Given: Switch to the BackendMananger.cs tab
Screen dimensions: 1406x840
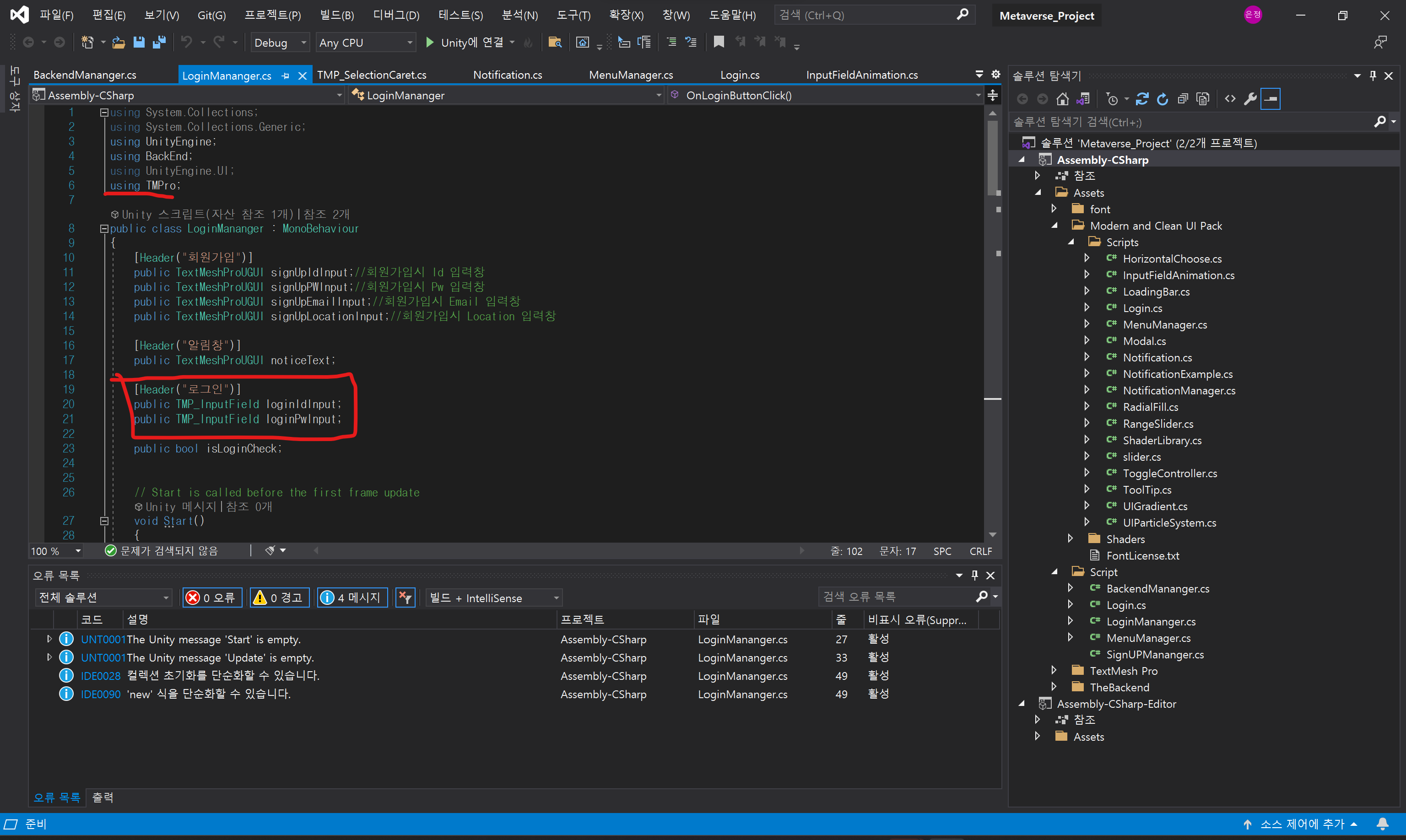Looking at the screenshot, I should click(x=85, y=75).
